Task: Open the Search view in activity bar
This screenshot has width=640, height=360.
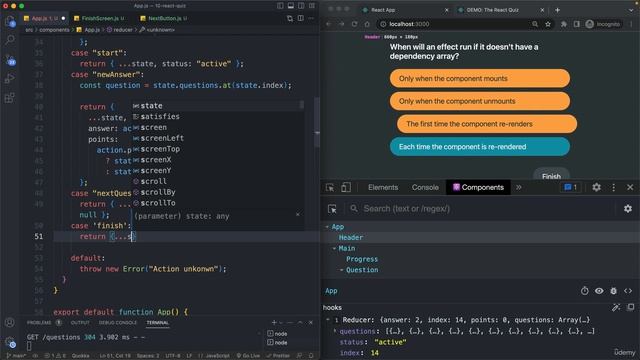Action: [x=10, y=40]
